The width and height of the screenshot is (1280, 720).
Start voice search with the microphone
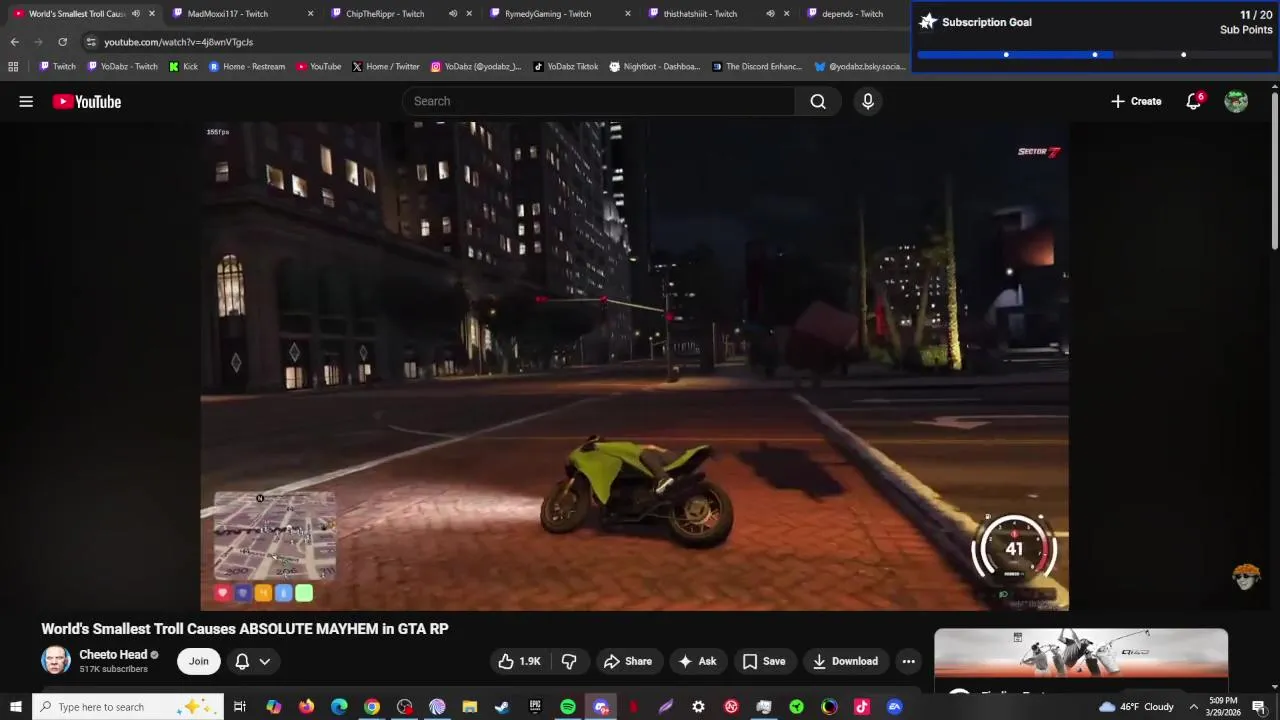[x=868, y=101]
